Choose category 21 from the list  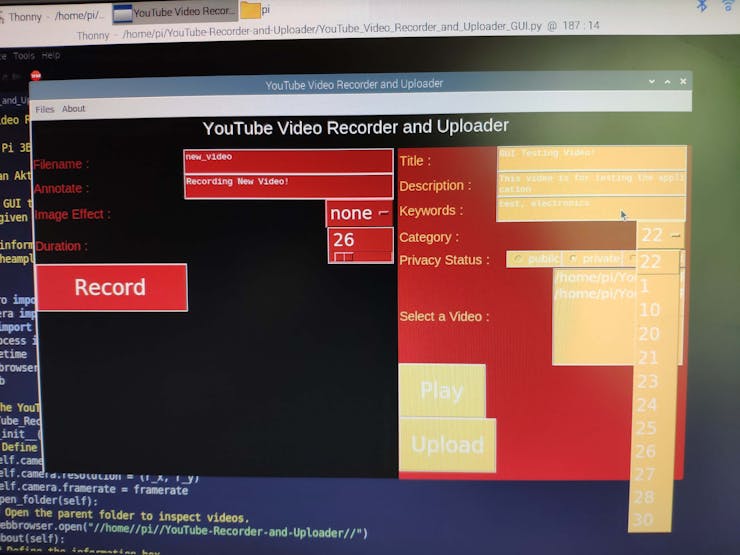click(x=655, y=357)
